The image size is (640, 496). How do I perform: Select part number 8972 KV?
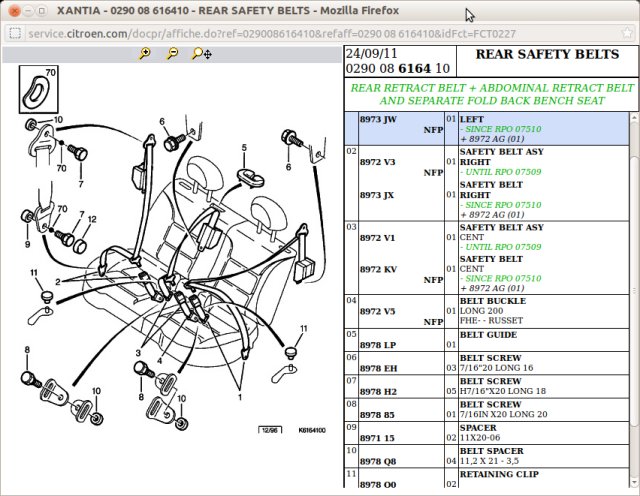pyautogui.click(x=378, y=269)
